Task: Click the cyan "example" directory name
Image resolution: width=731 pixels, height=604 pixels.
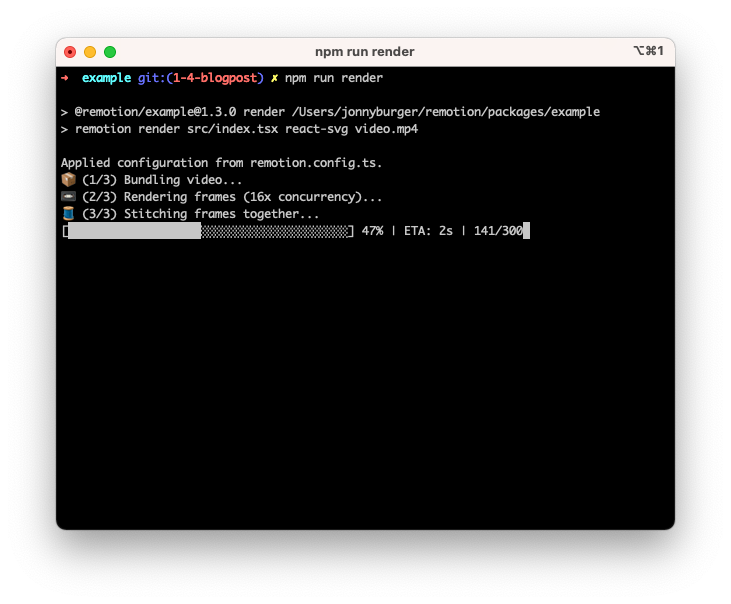Action: pyautogui.click(x=106, y=78)
